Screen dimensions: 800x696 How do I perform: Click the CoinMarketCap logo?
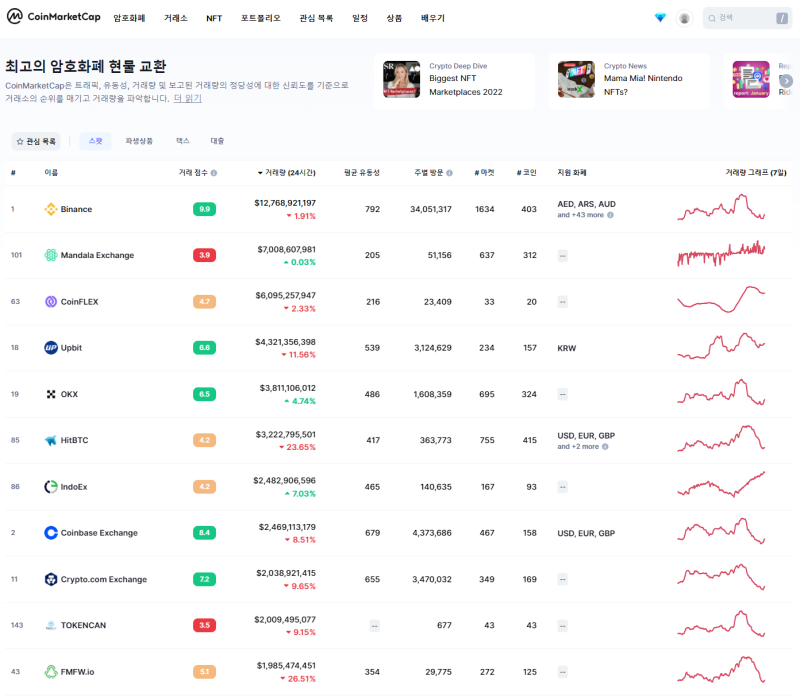pyautogui.click(x=54, y=17)
